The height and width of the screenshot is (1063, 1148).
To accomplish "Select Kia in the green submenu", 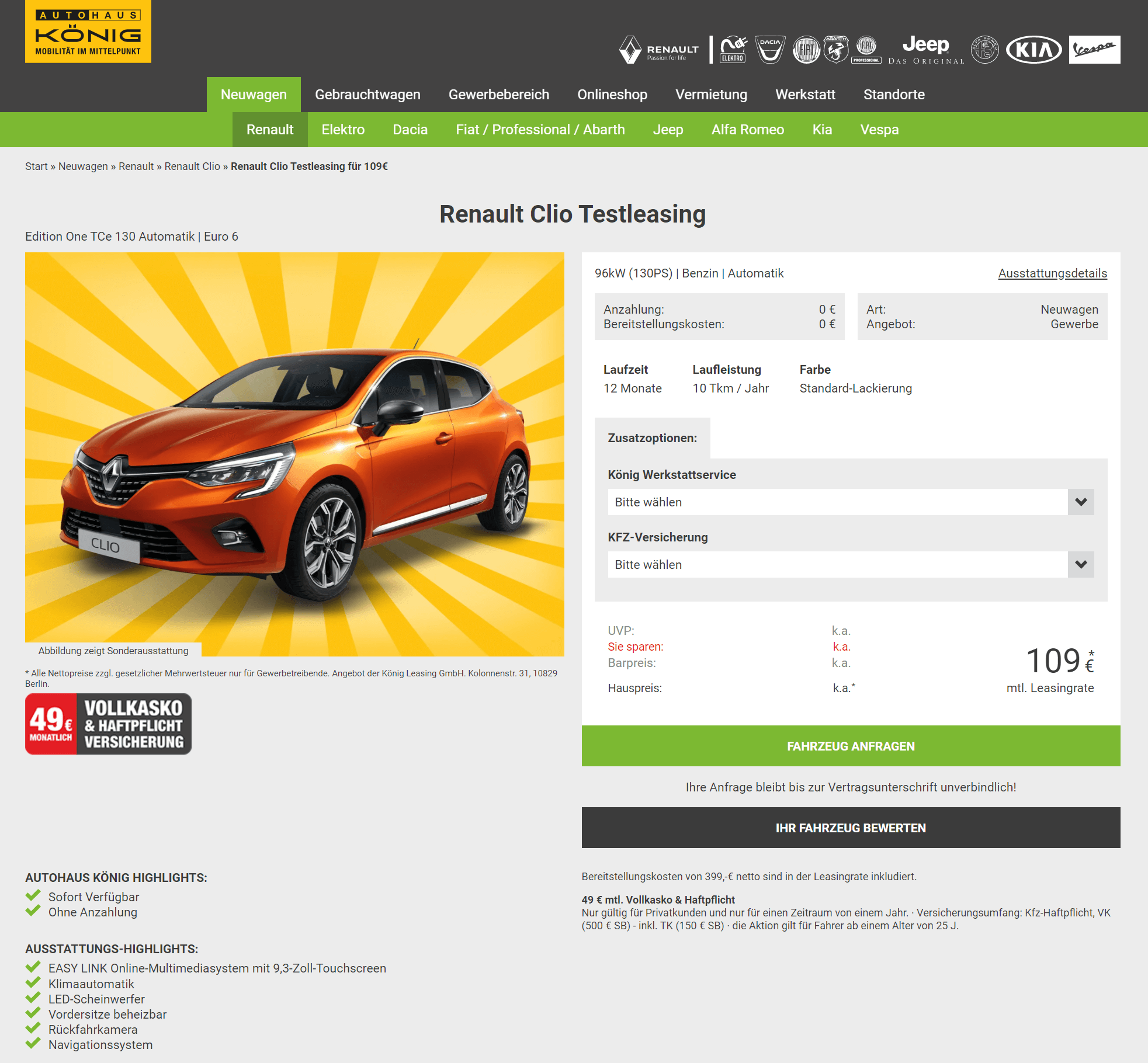I will [822, 130].
